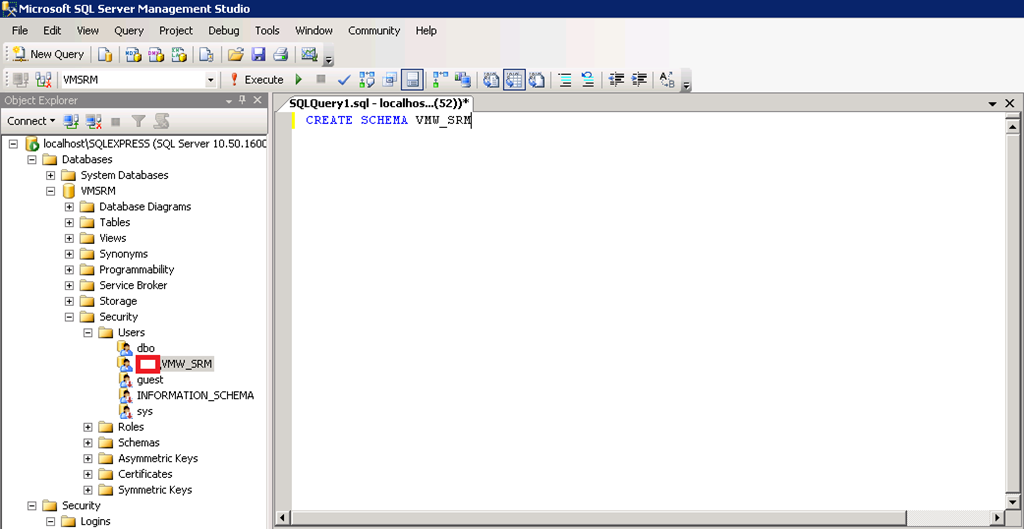This screenshot has height=529, width=1024.
Task: Open Object Explorer window position dropdown
Action: point(229,101)
